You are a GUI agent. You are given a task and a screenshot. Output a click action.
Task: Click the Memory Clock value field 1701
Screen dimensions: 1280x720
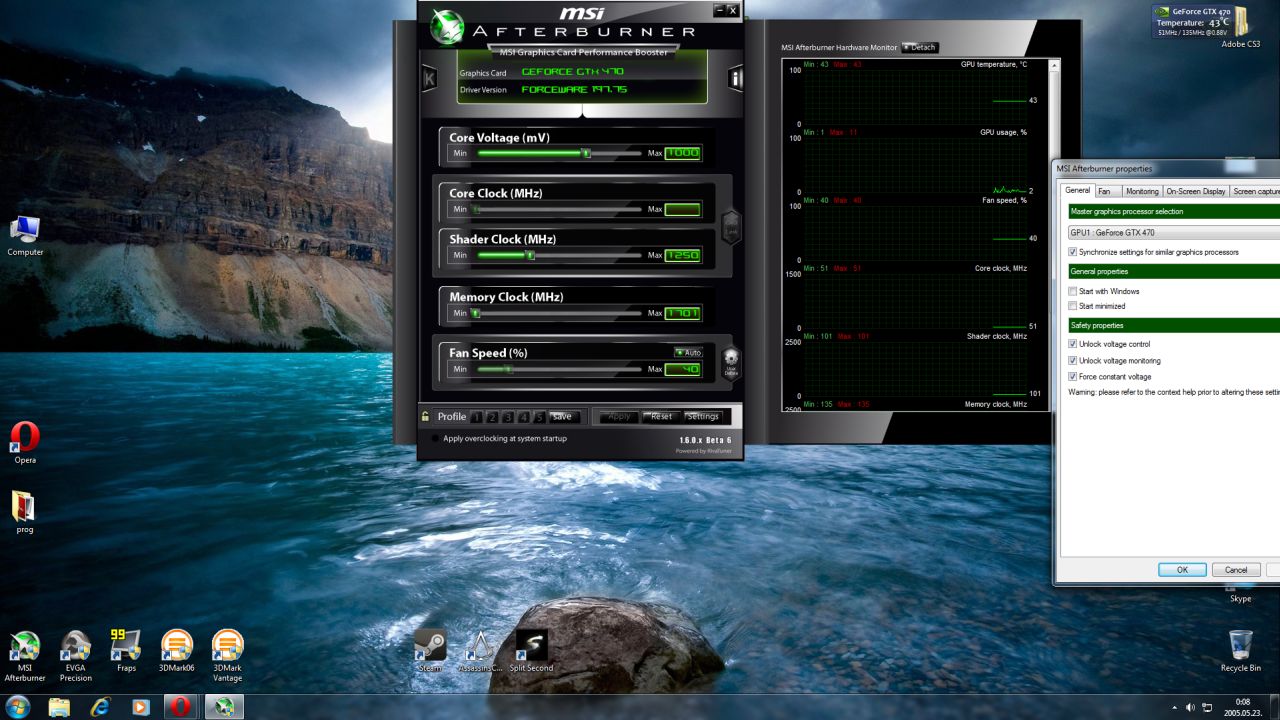[683, 313]
